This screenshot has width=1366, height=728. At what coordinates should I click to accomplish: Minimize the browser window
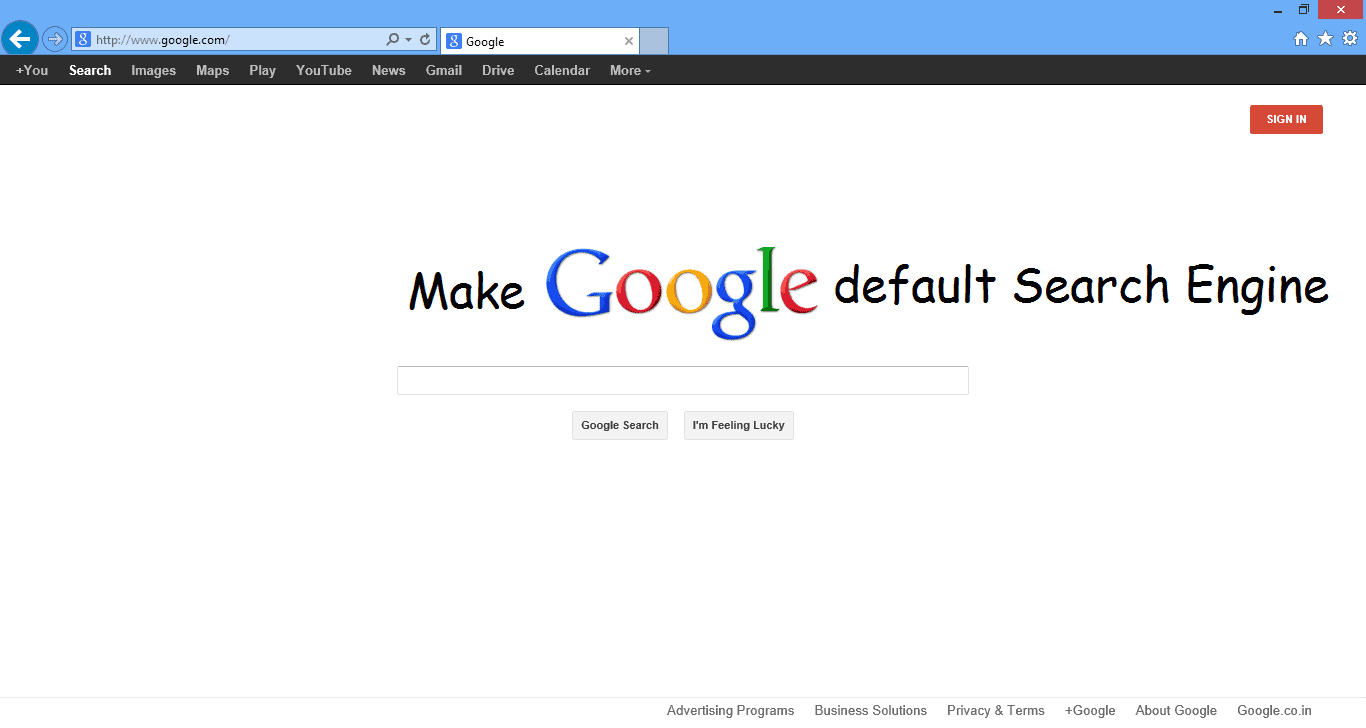(x=1278, y=10)
